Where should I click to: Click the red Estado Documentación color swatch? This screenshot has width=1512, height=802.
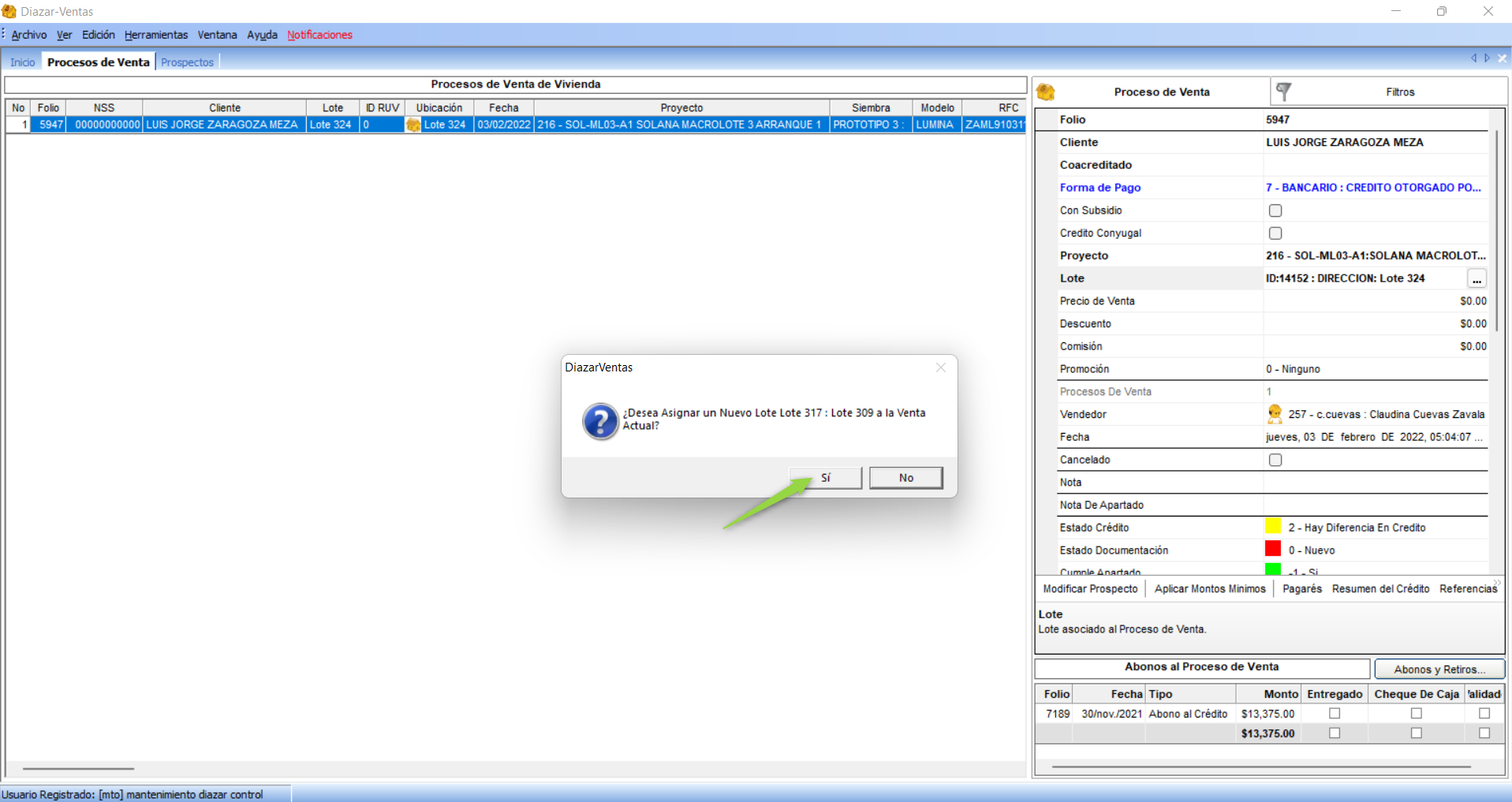pyautogui.click(x=1273, y=550)
